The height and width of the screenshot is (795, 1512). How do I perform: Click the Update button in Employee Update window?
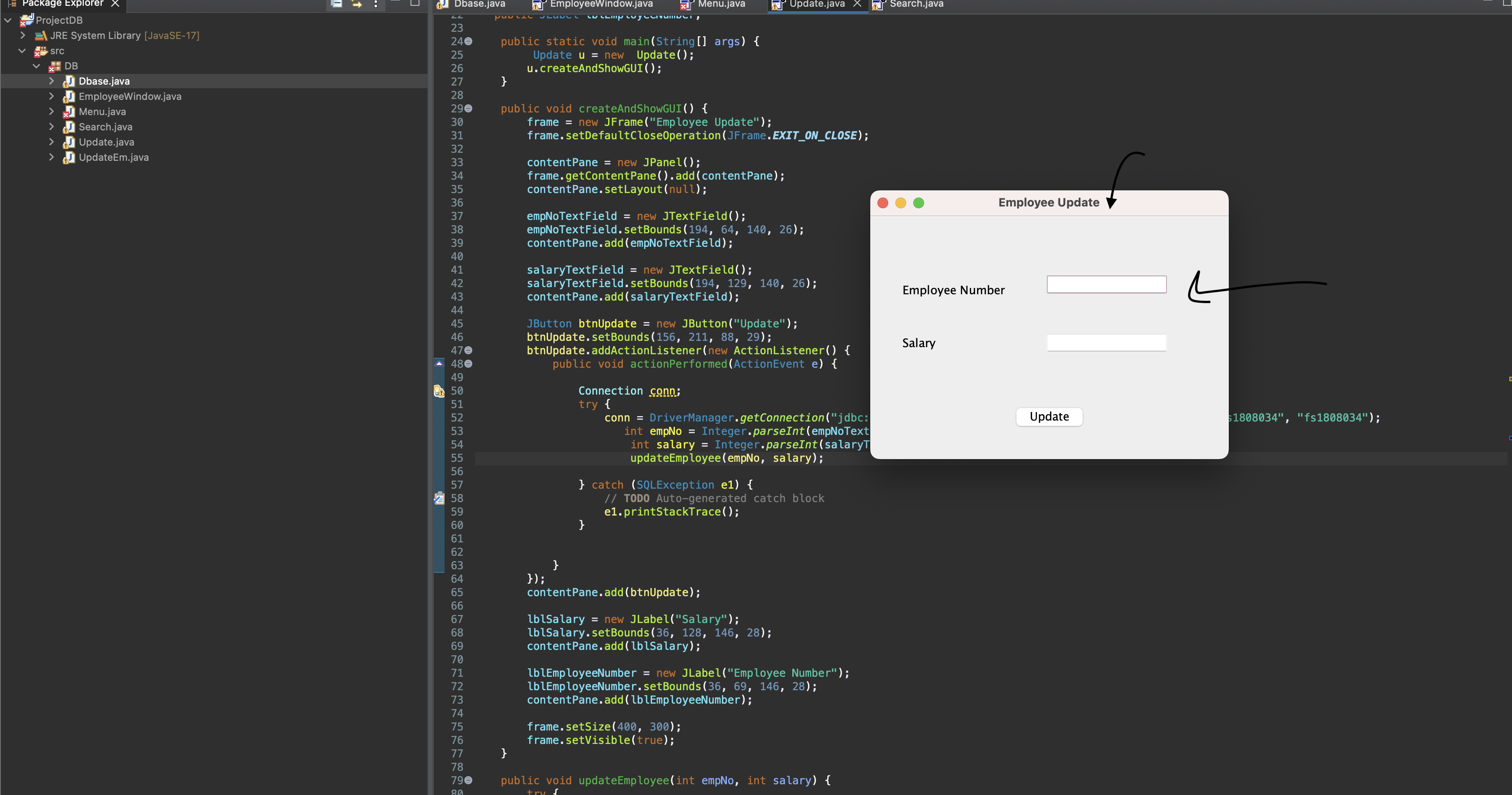(x=1049, y=417)
